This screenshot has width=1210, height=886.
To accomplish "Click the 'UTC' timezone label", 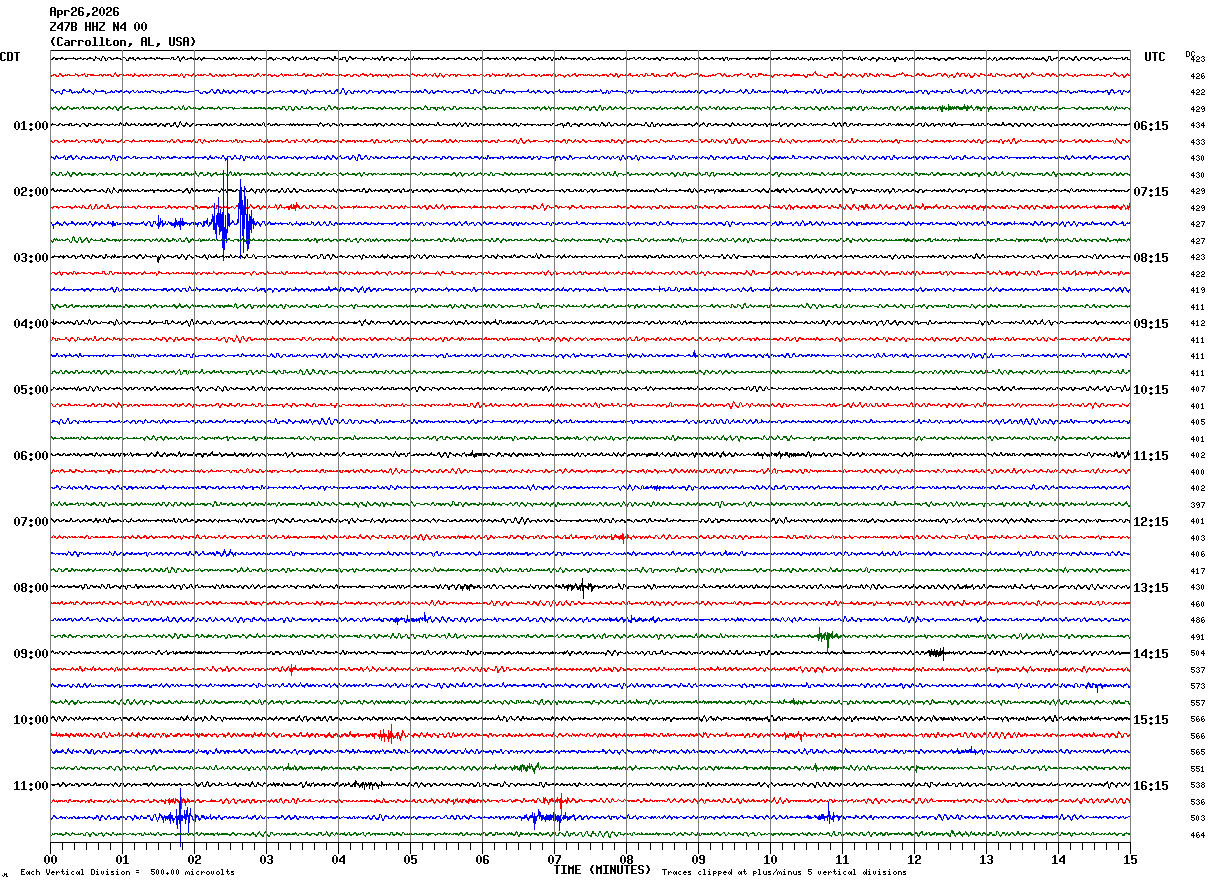I will click(1155, 57).
